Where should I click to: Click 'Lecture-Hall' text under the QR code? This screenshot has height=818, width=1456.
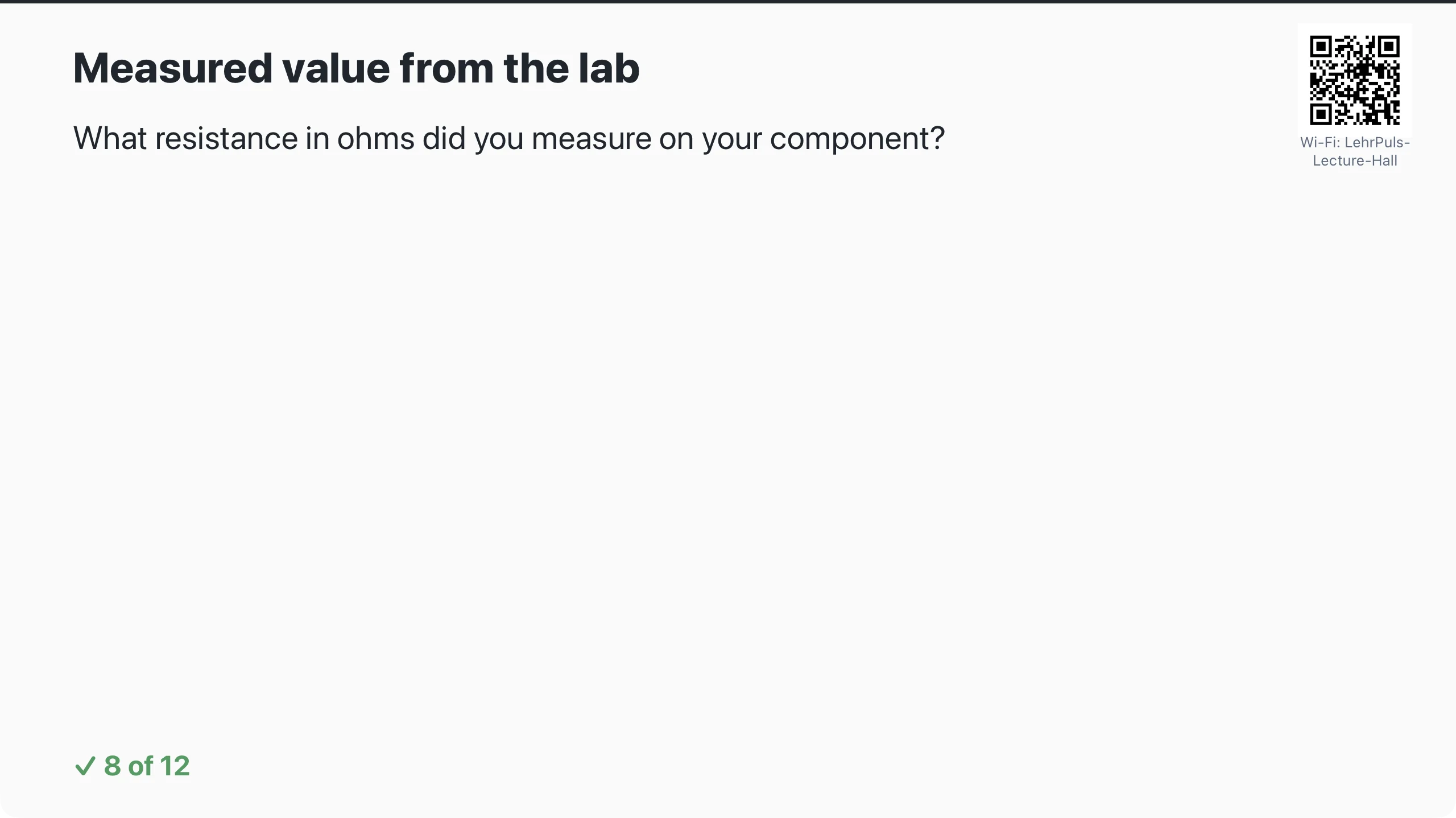(x=1355, y=160)
